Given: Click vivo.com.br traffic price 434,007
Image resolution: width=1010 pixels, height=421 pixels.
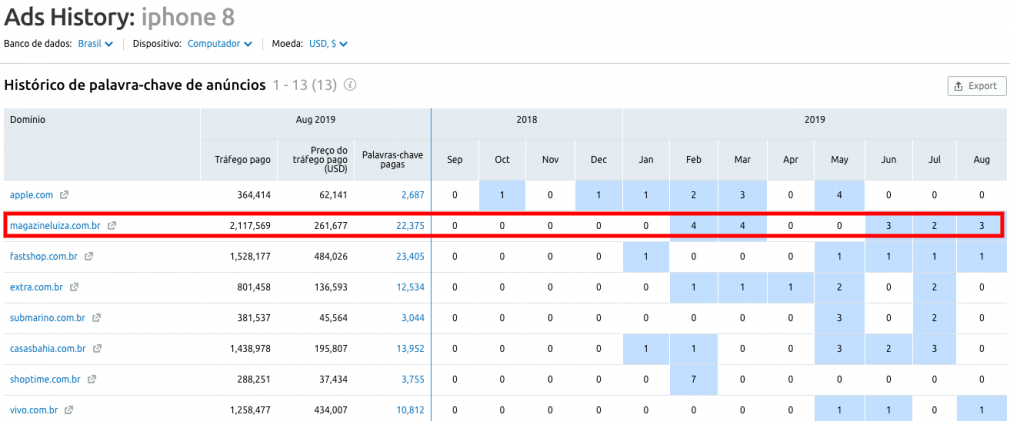Looking at the screenshot, I should click(x=330, y=409).
